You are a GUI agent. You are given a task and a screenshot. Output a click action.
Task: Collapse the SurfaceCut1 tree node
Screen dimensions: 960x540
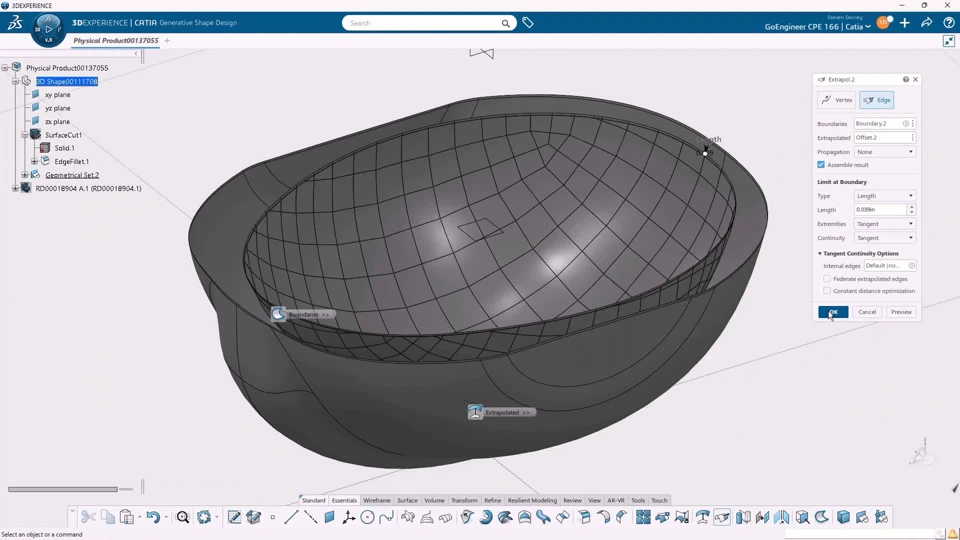tap(24, 135)
